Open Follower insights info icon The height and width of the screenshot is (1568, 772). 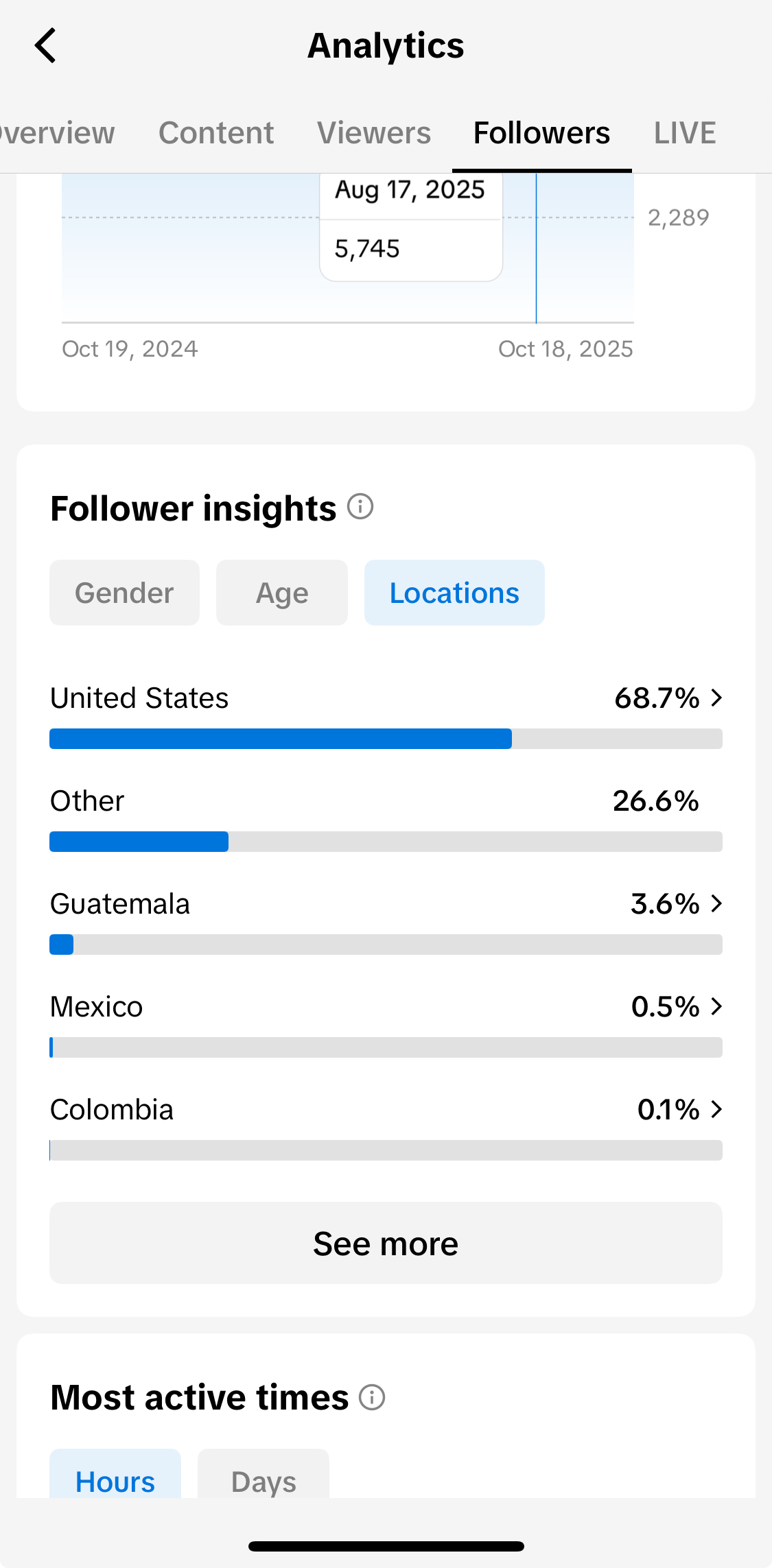pyautogui.click(x=360, y=508)
